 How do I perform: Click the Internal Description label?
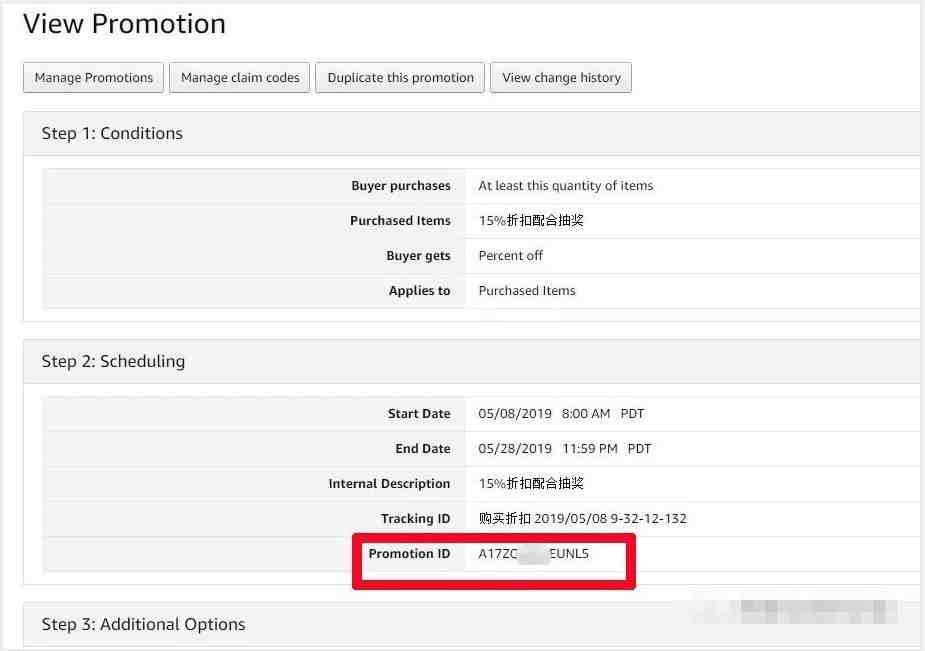(x=389, y=484)
